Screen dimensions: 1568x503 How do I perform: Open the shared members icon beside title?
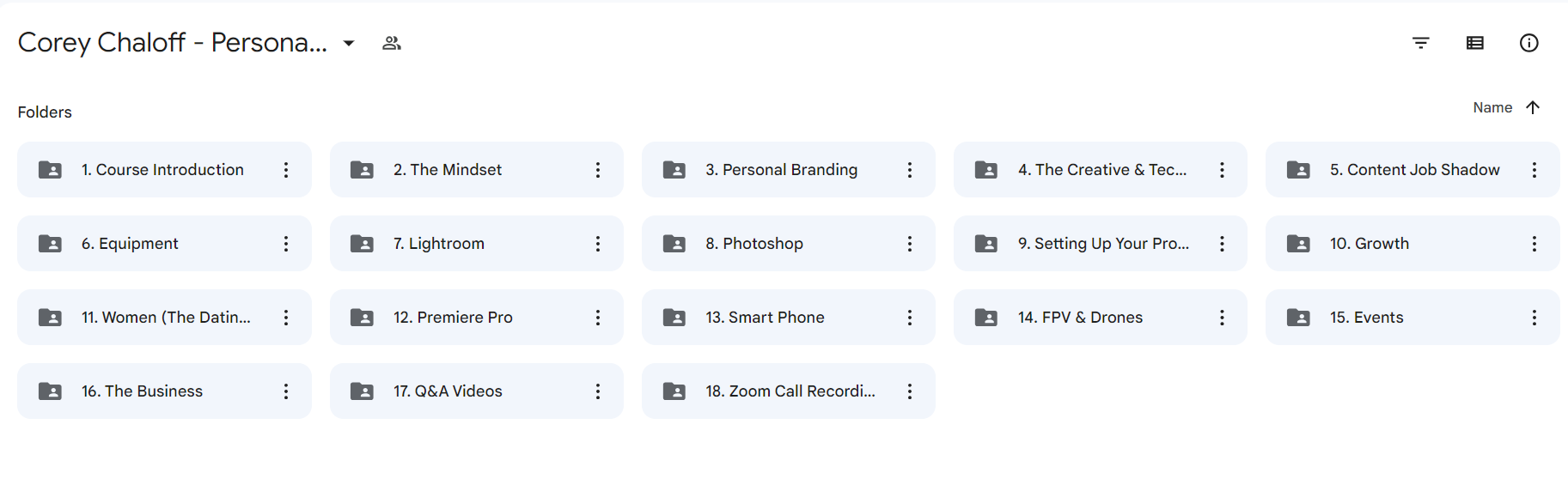pyautogui.click(x=392, y=43)
